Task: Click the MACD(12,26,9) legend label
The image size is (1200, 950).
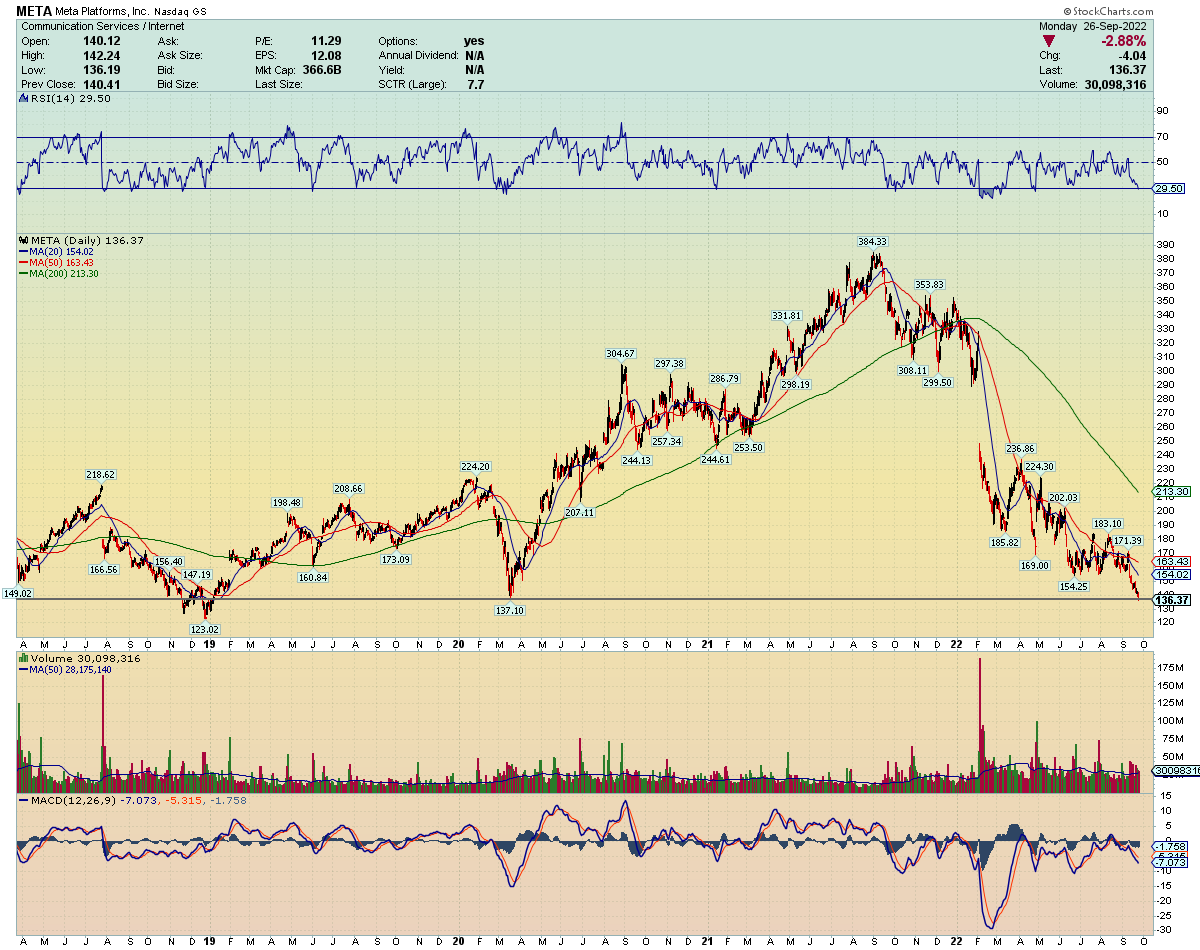Action: coord(70,800)
